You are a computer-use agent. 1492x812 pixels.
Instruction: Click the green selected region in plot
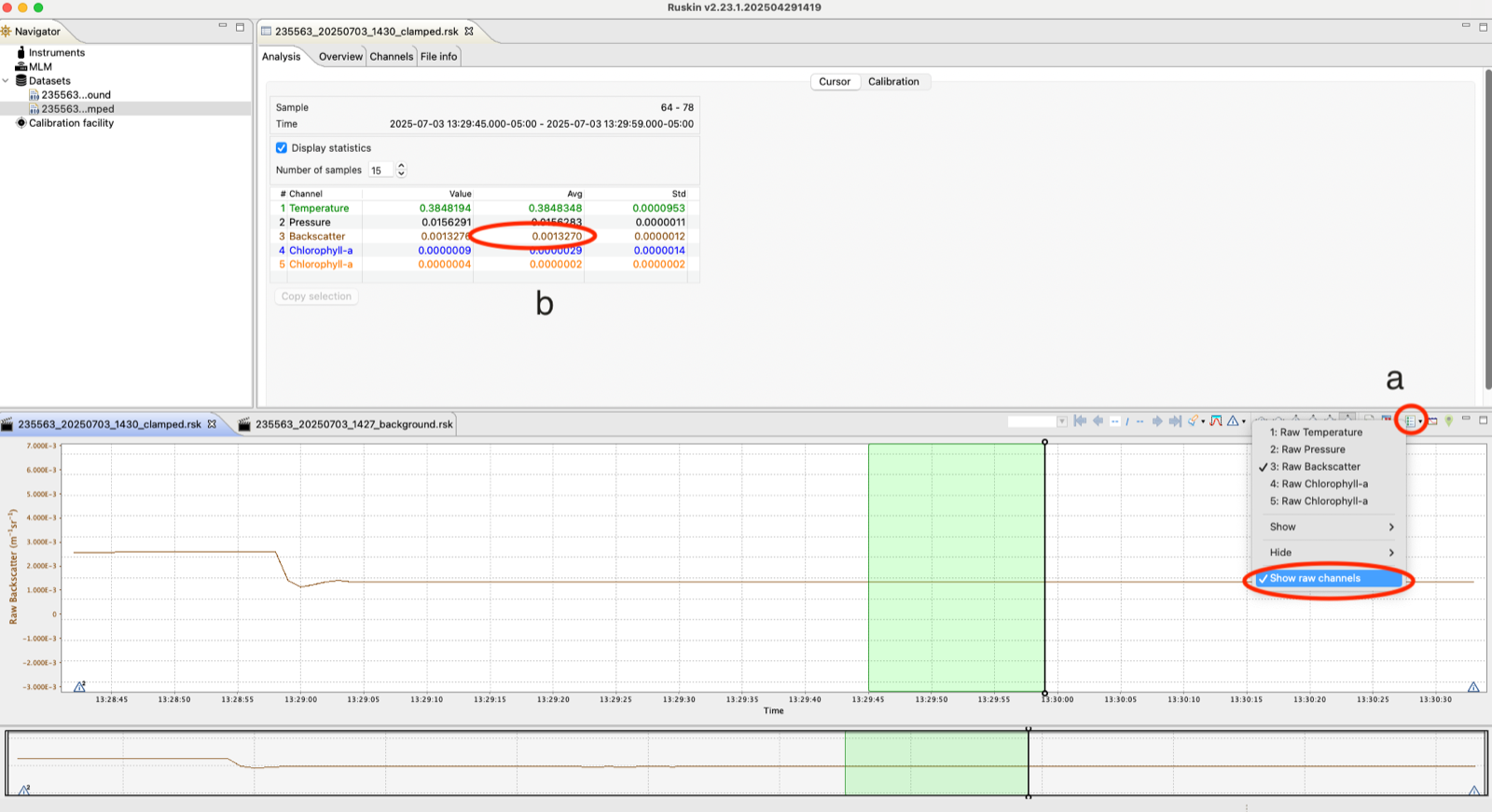(956, 567)
